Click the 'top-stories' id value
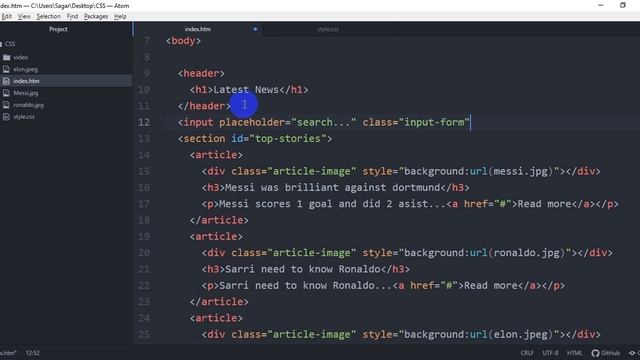Screen dimensions: 640x360 (x=288, y=138)
